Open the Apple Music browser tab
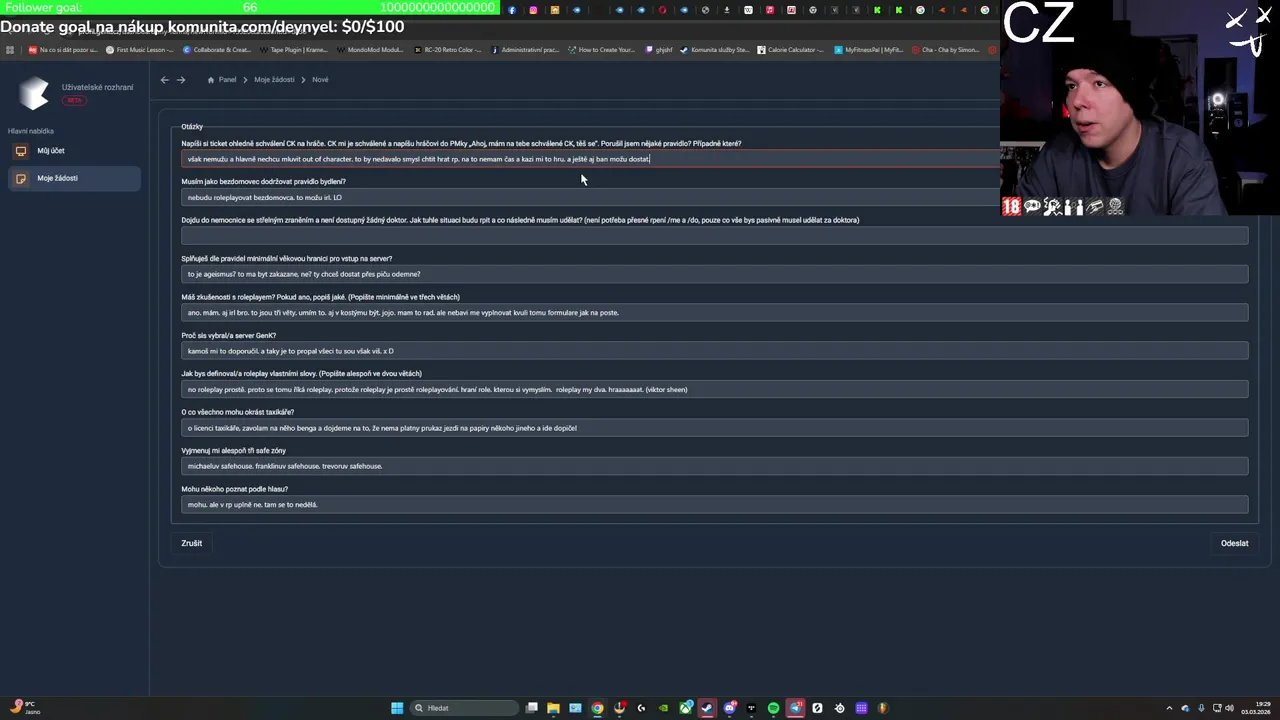1280x720 pixels. pos(770,10)
